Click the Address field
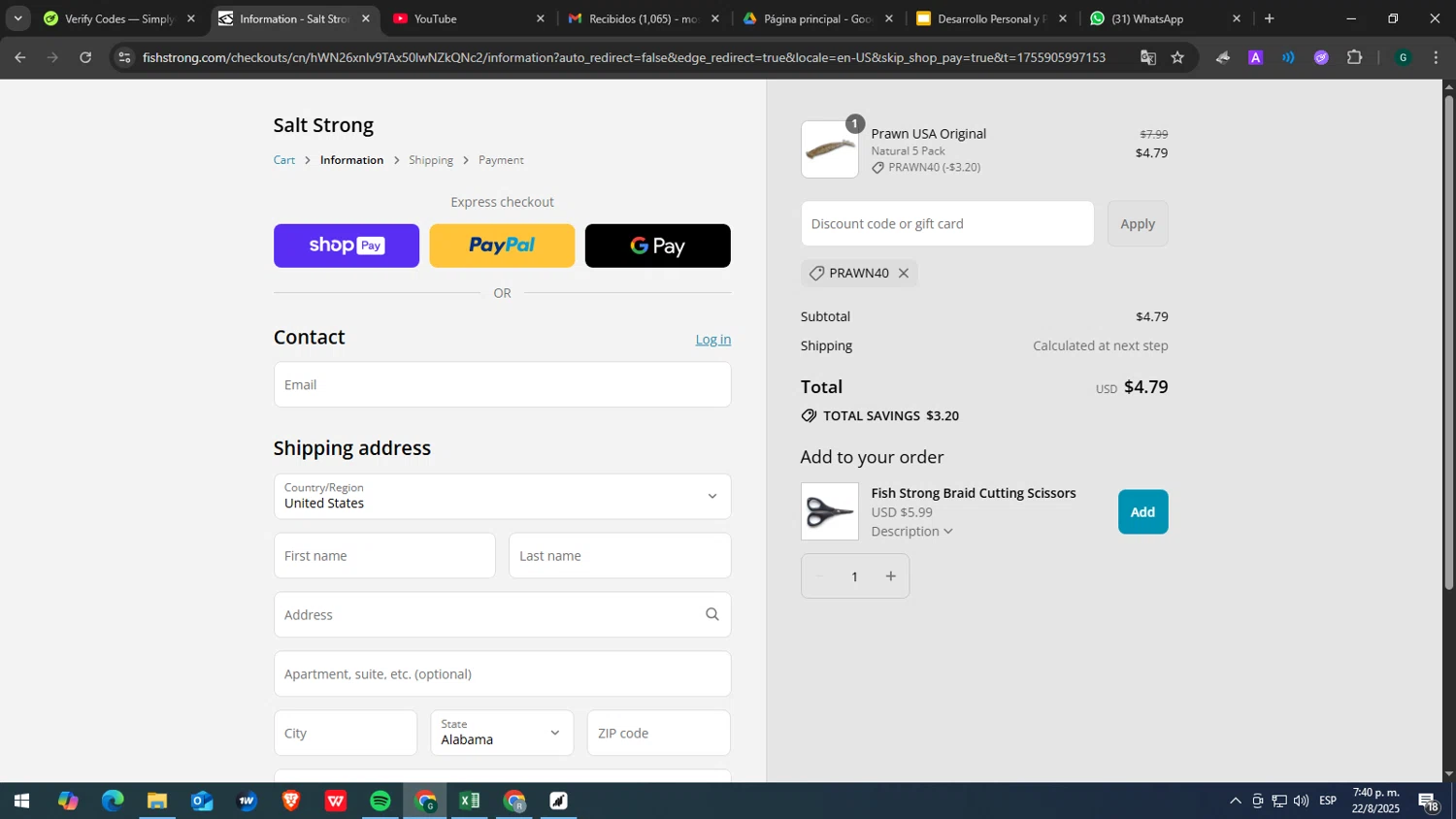The width and height of the screenshot is (1456, 819). [502, 615]
